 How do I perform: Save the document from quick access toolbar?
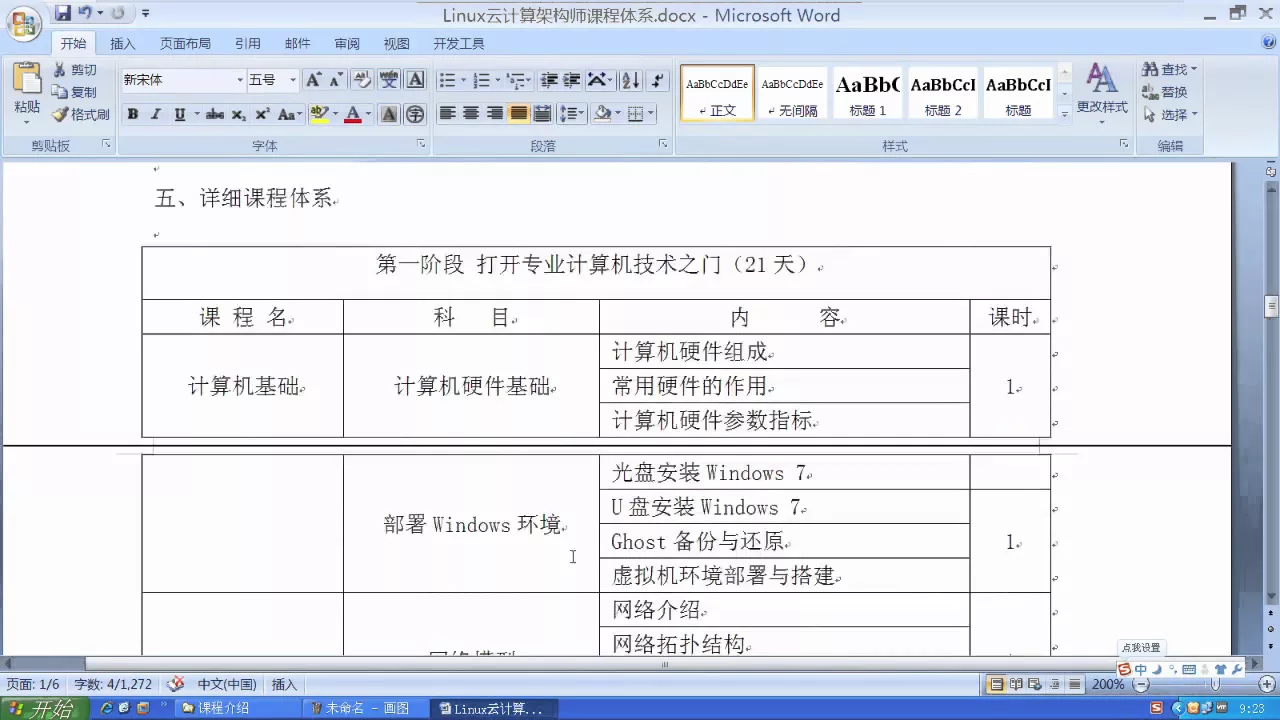tap(63, 13)
